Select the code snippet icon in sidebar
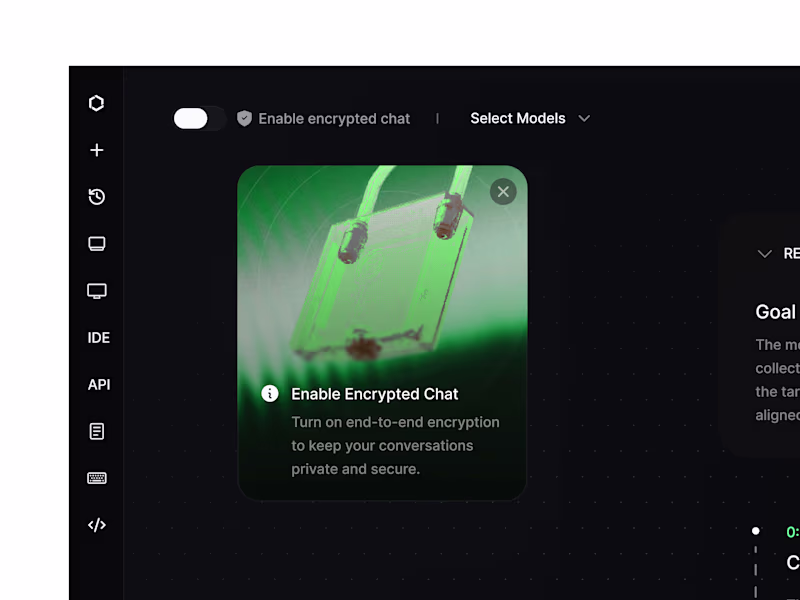Image resolution: width=800 pixels, height=600 pixels. pyautogui.click(x=96, y=524)
